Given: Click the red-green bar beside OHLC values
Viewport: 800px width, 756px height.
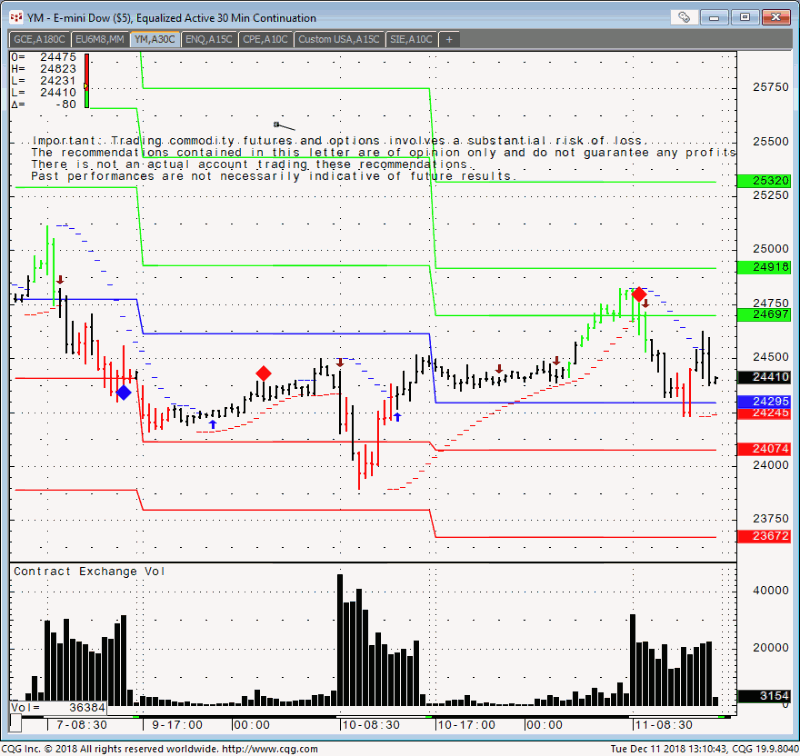Looking at the screenshot, I should [x=87, y=79].
